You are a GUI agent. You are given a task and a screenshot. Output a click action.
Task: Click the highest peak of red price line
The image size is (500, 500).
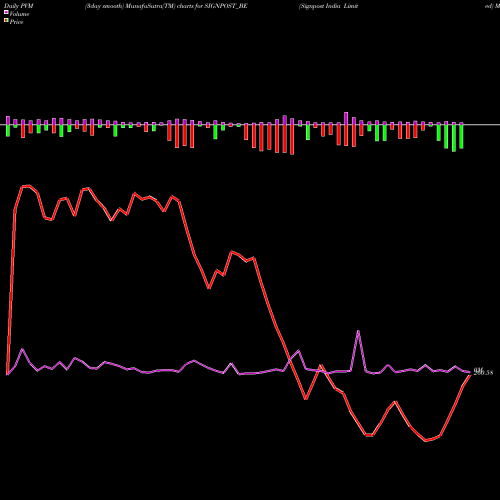29,186
